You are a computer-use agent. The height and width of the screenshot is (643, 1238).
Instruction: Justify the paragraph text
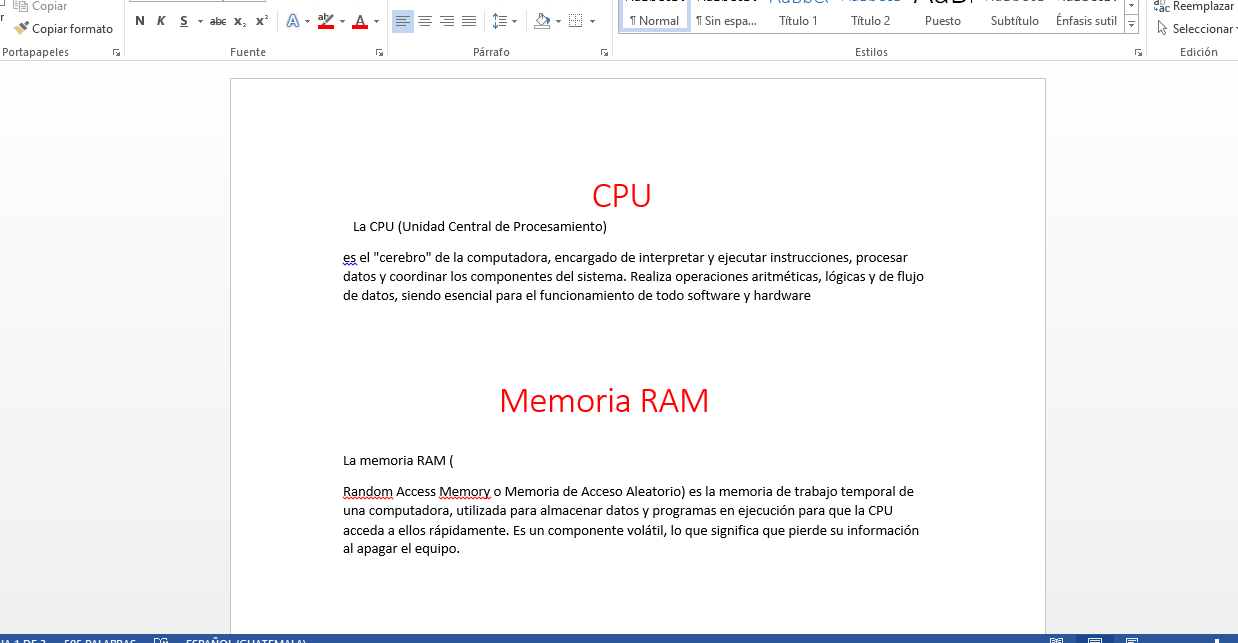(x=469, y=21)
